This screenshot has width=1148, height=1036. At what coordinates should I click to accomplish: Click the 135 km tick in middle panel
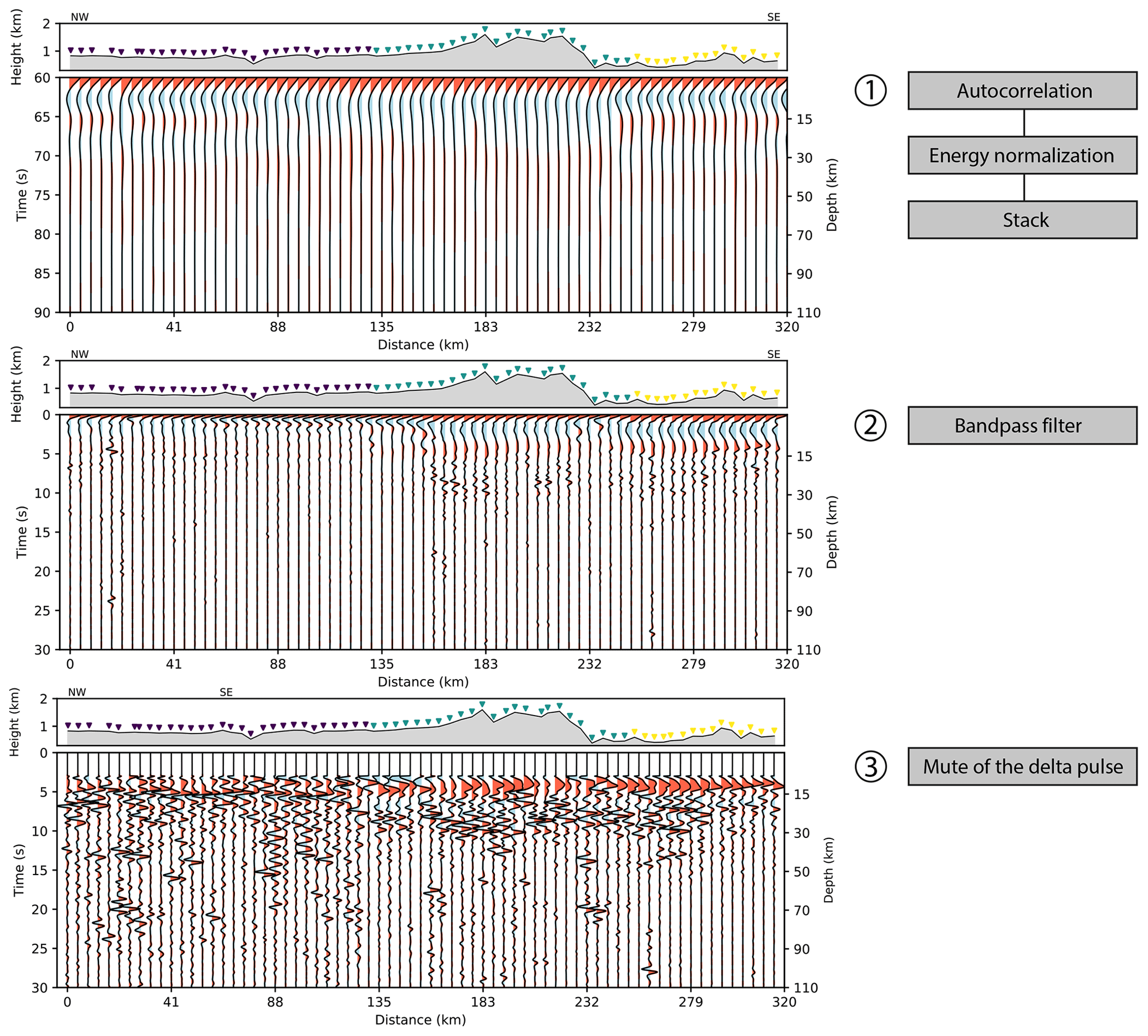(382, 664)
